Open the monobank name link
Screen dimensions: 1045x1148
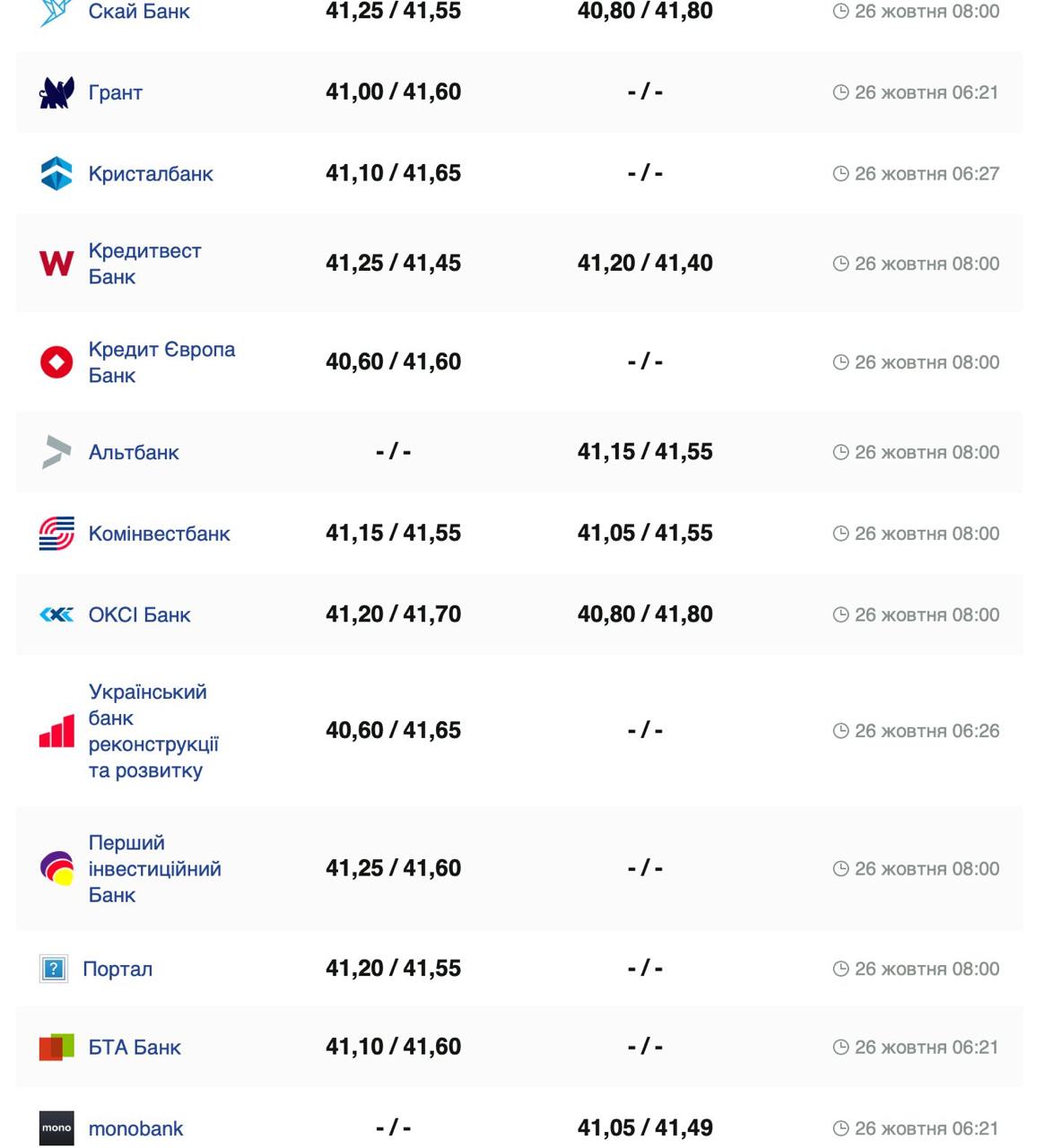coord(135,1128)
